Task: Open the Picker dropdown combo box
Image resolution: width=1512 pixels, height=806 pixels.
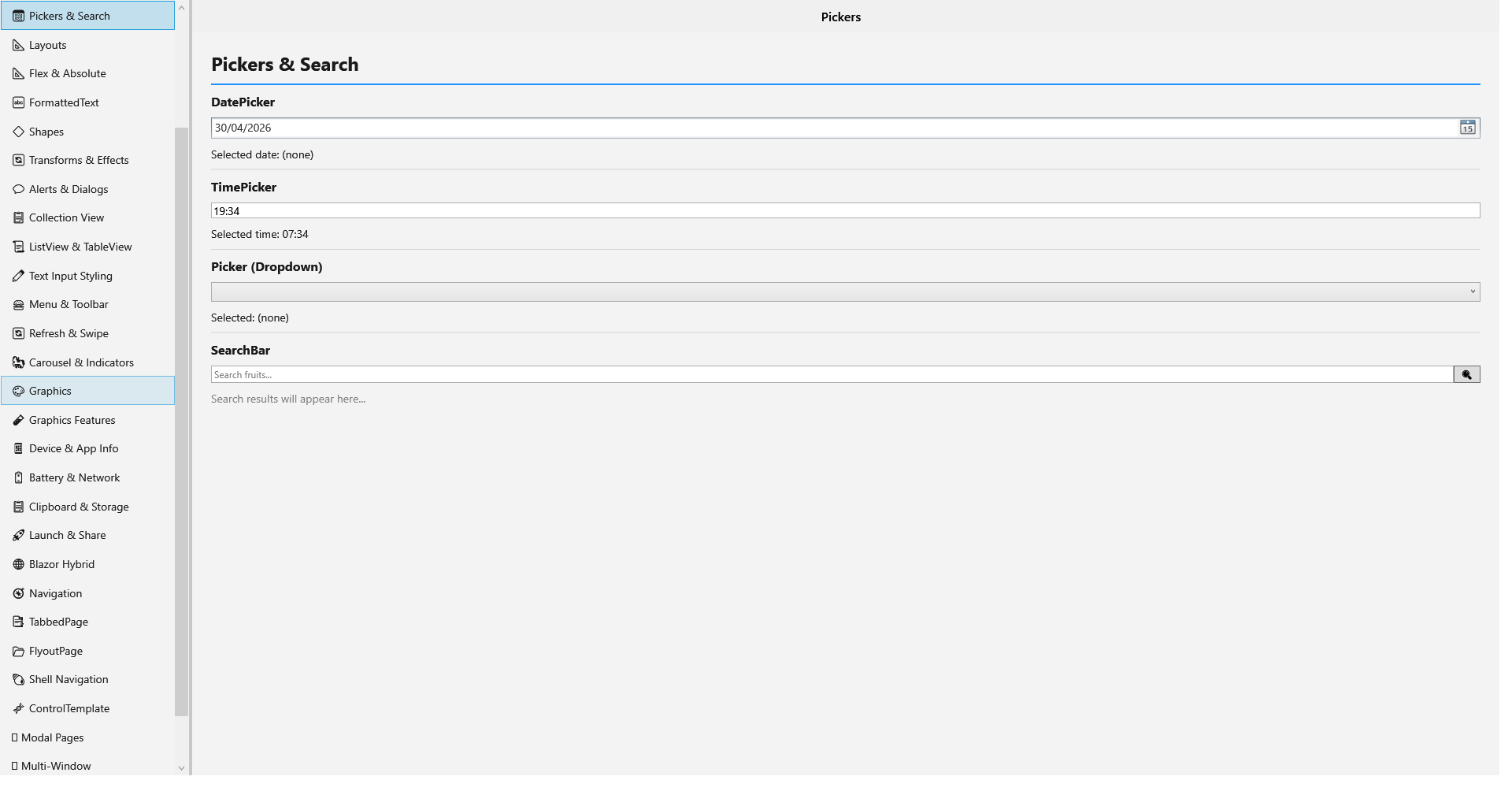Action: [845, 292]
